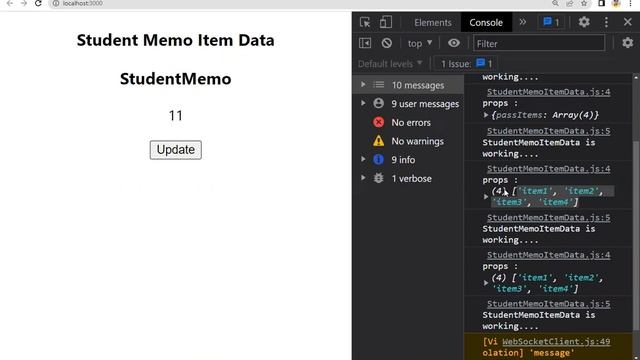Open DevTools settings gear in the tab bar
The width and height of the screenshot is (640, 360).
[x=584, y=22]
